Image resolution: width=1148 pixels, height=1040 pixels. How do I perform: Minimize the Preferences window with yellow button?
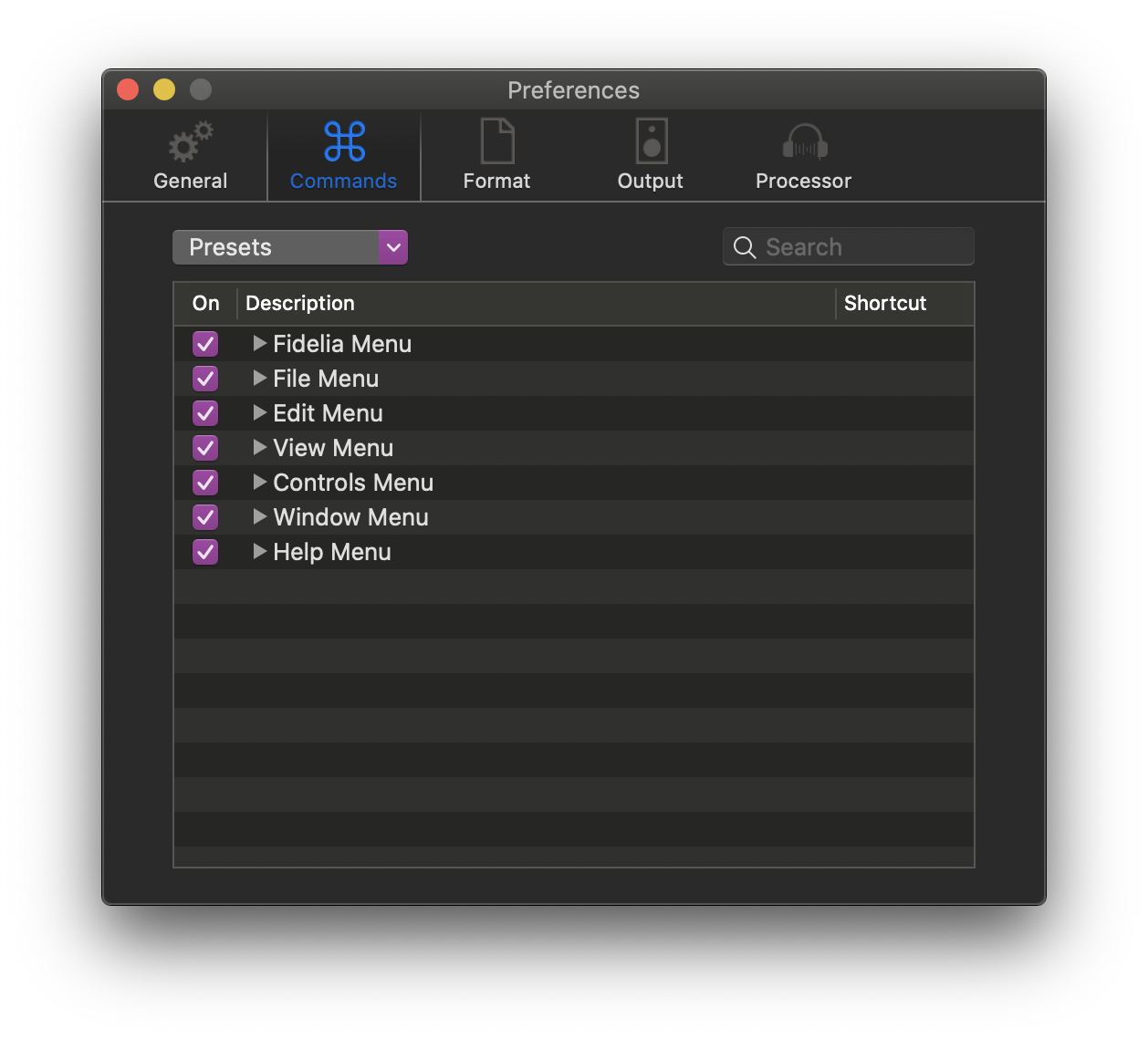coord(164,89)
